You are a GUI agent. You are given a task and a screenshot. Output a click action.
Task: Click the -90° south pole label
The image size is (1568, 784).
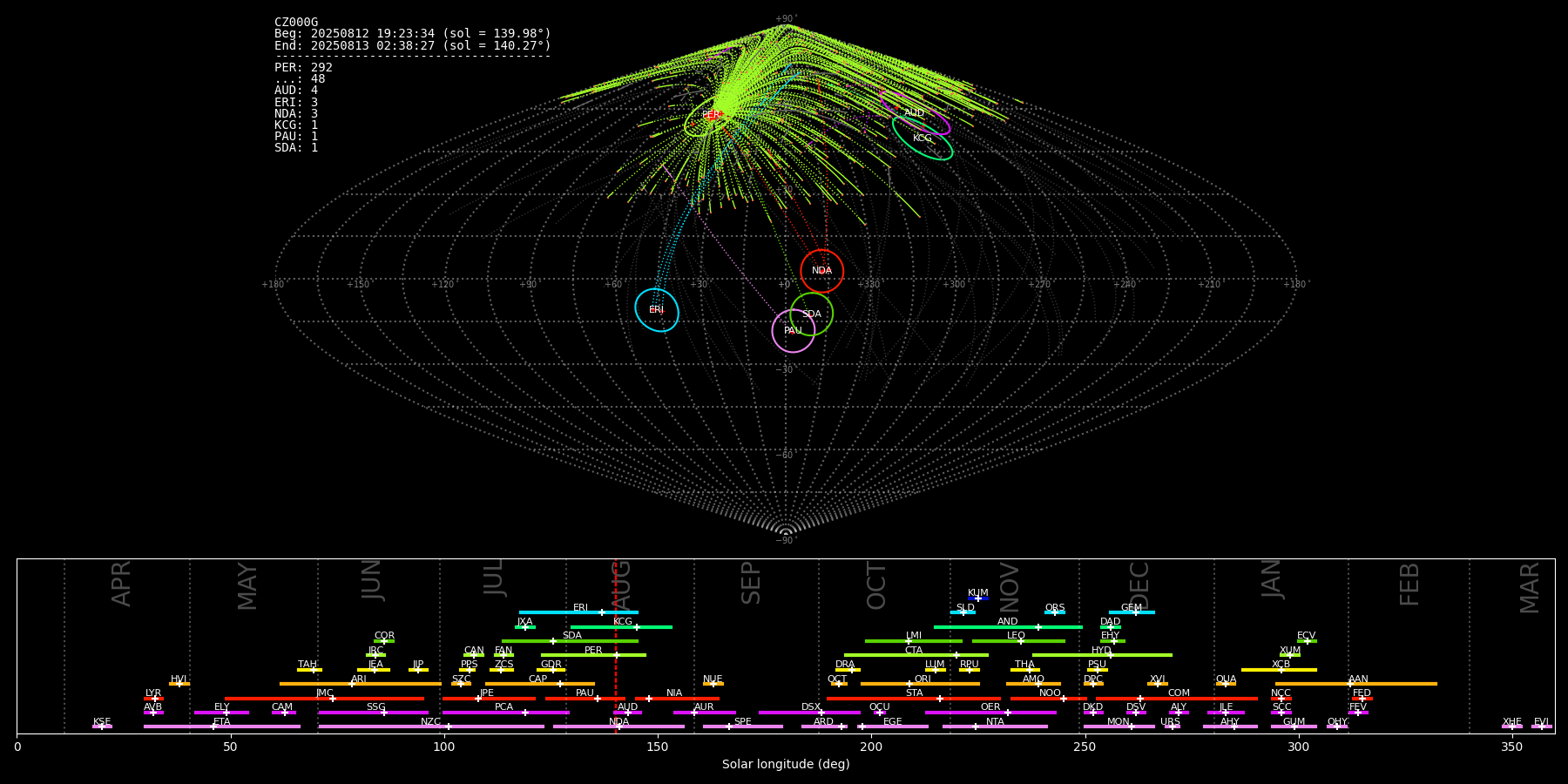785,541
